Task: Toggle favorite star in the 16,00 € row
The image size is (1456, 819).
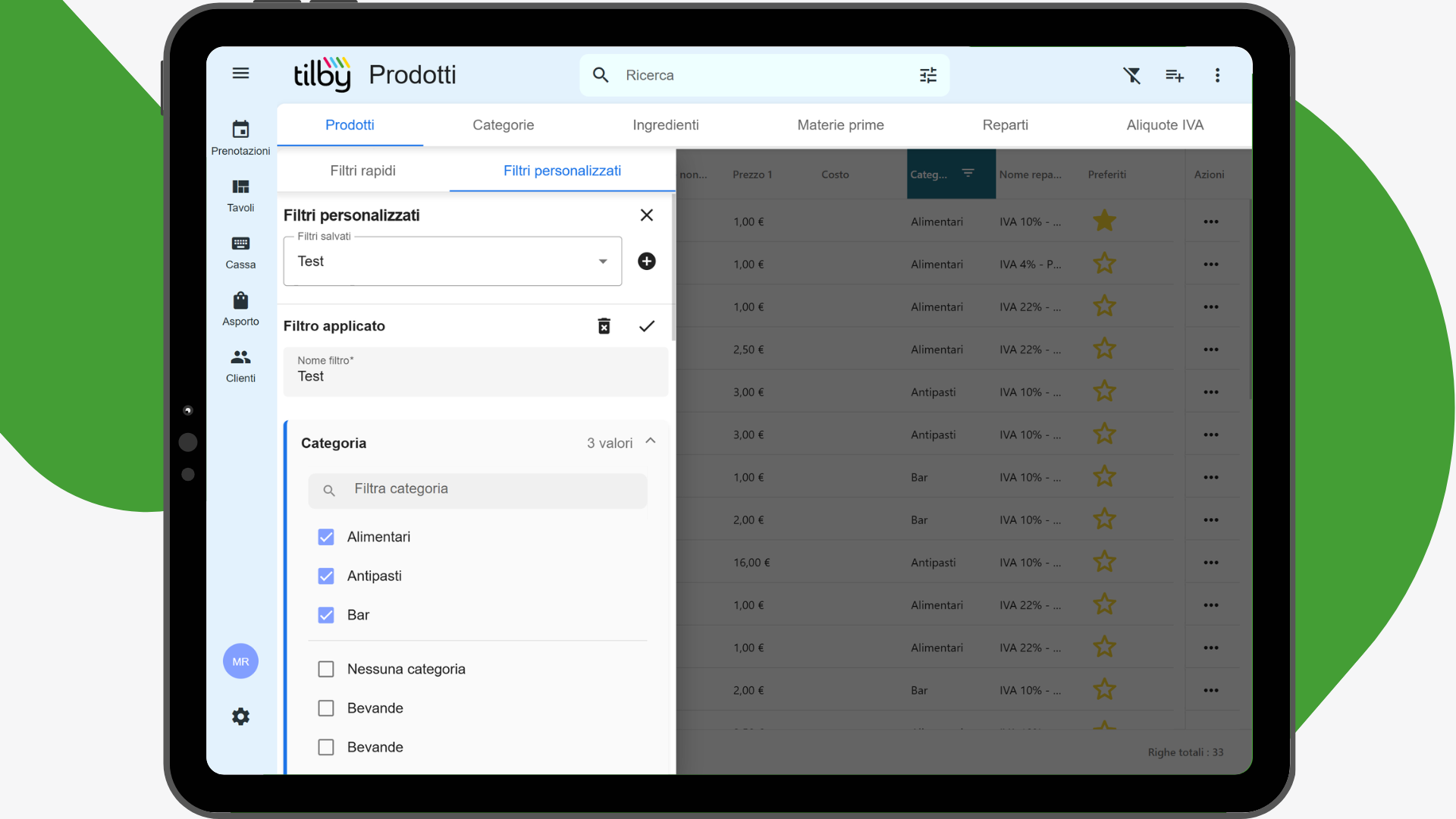Action: [1104, 562]
